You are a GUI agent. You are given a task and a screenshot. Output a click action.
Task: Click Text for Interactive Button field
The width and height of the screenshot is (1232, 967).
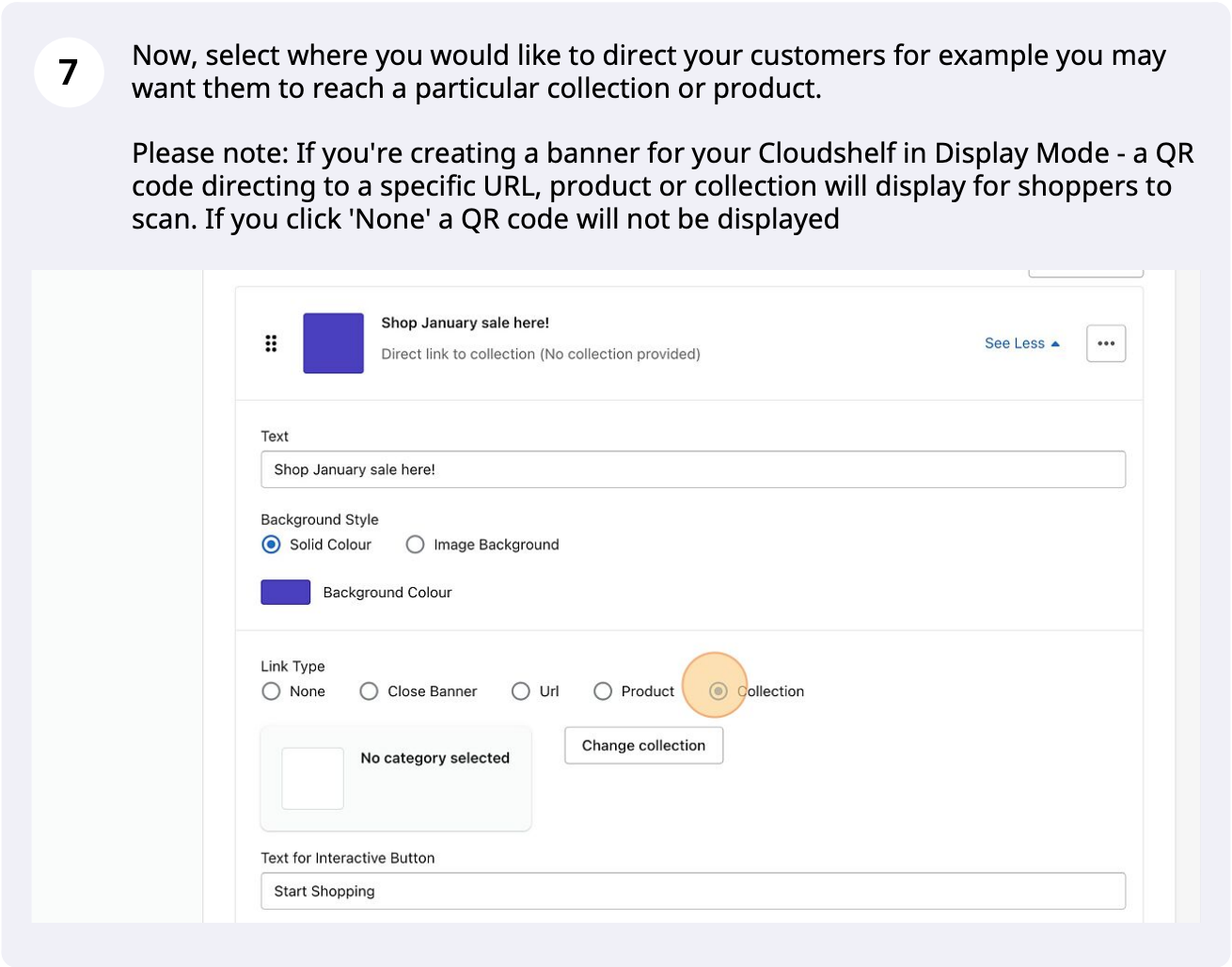coord(693,891)
